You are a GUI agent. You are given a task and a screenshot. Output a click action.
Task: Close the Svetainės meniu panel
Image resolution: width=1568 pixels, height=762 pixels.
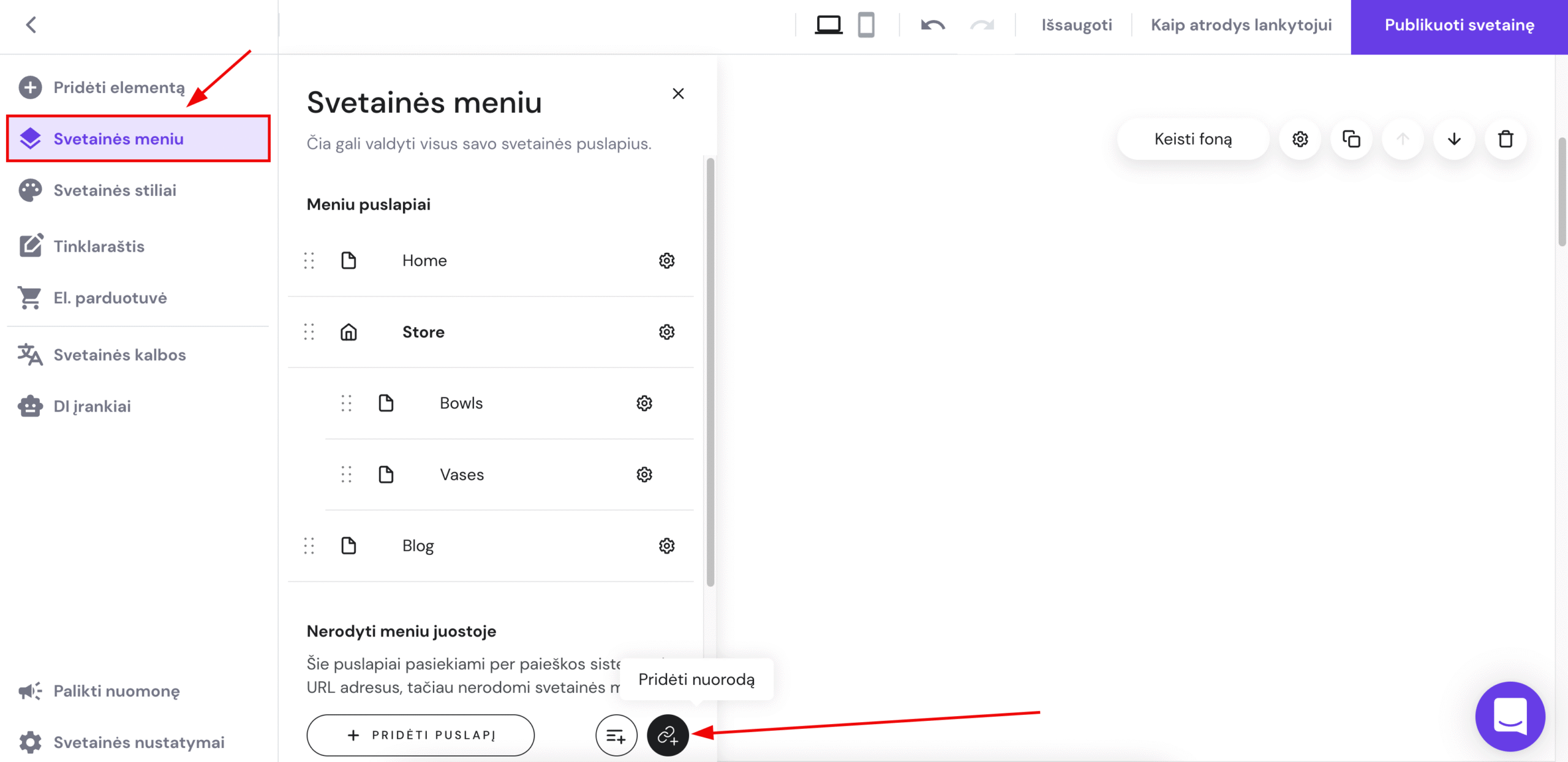click(678, 94)
